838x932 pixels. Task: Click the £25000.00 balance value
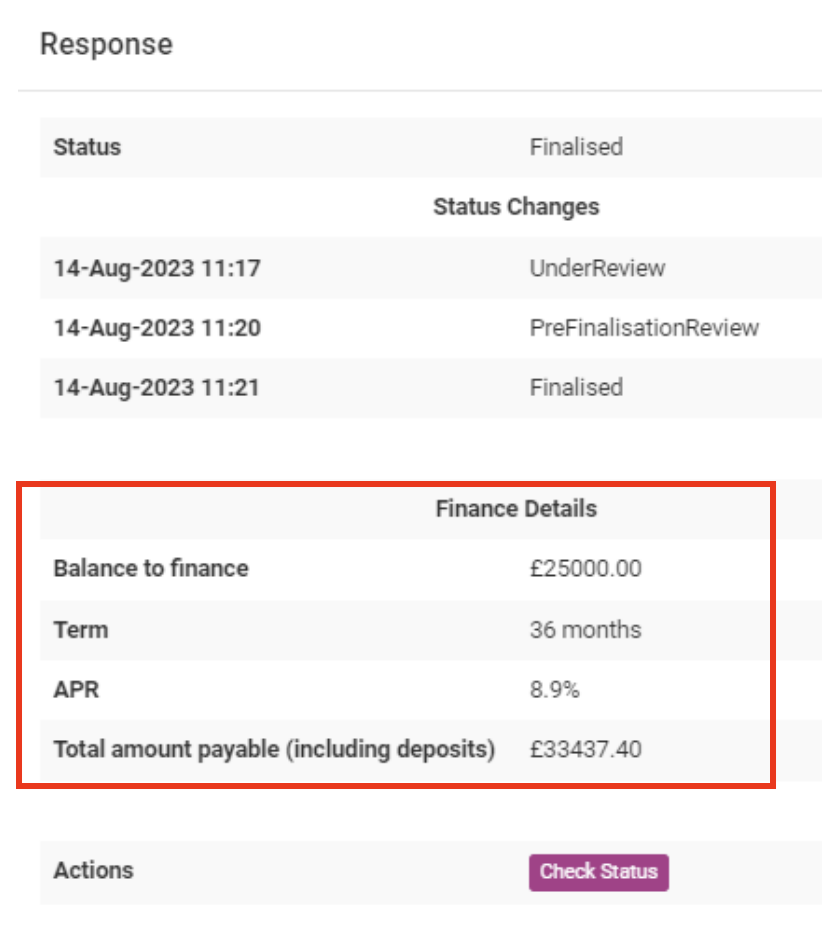pyautogui.click(x=586, y=569)
